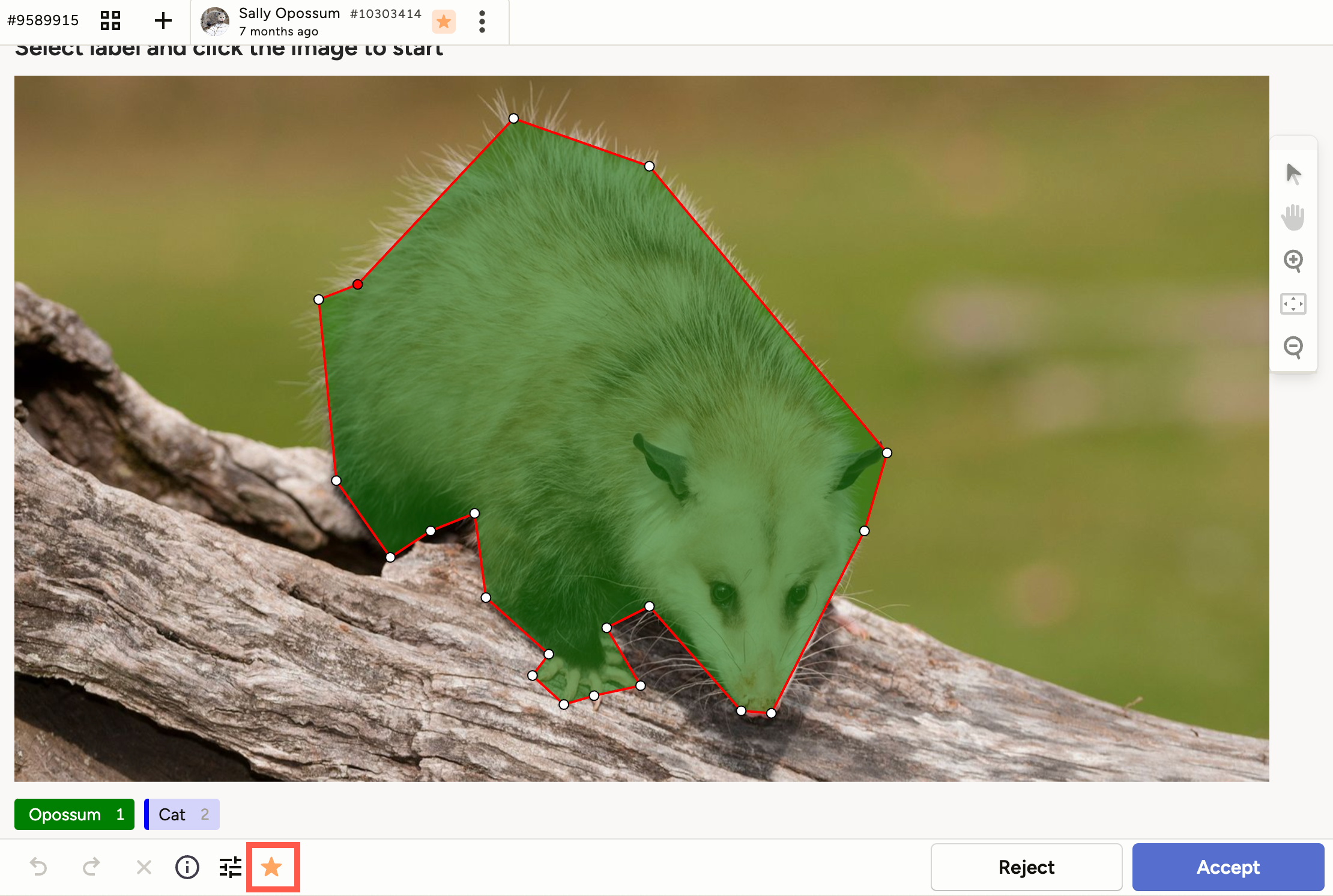This screenshot has height=896, width=1333.
Task: Toggle the star next to #10303414
Action: (x=443, y=22)
